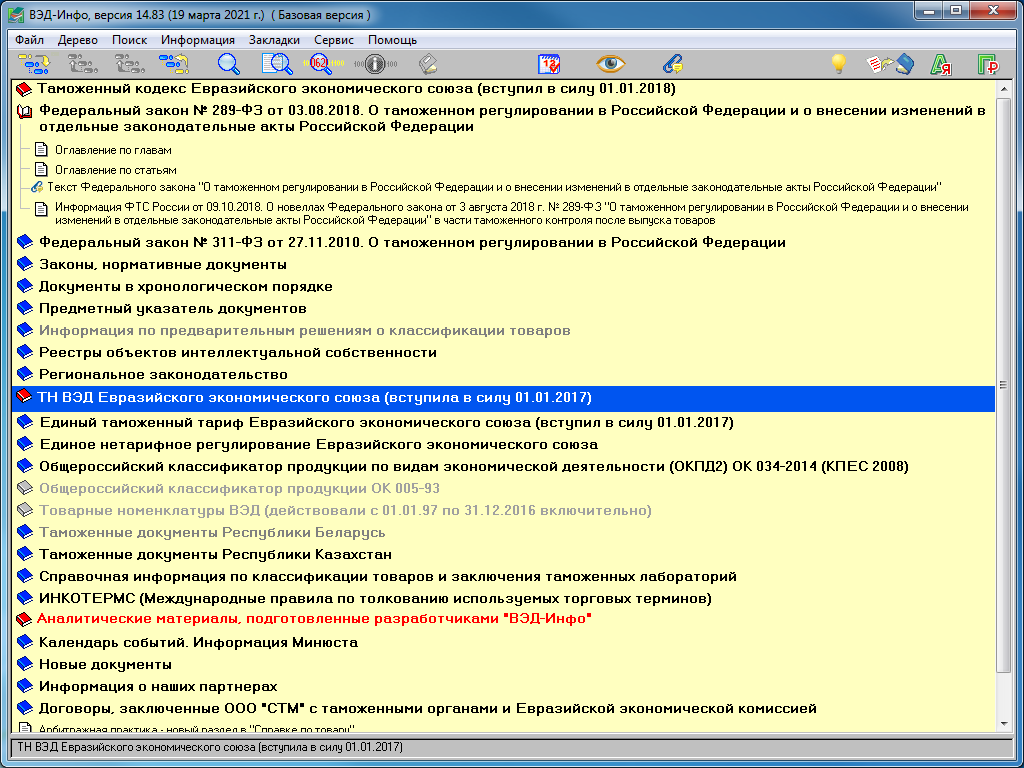Expand 'Законы, нормативные документы' book node
Viewport: 1024px width, 768px height.
point(25,265)
